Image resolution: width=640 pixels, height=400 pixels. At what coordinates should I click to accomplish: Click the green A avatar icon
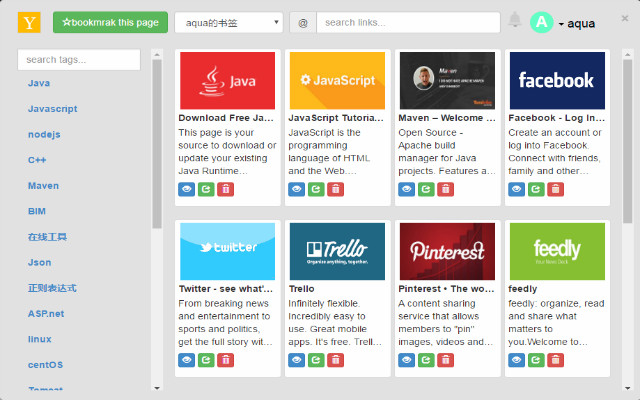pyautogui.click(x=542, y=22)
